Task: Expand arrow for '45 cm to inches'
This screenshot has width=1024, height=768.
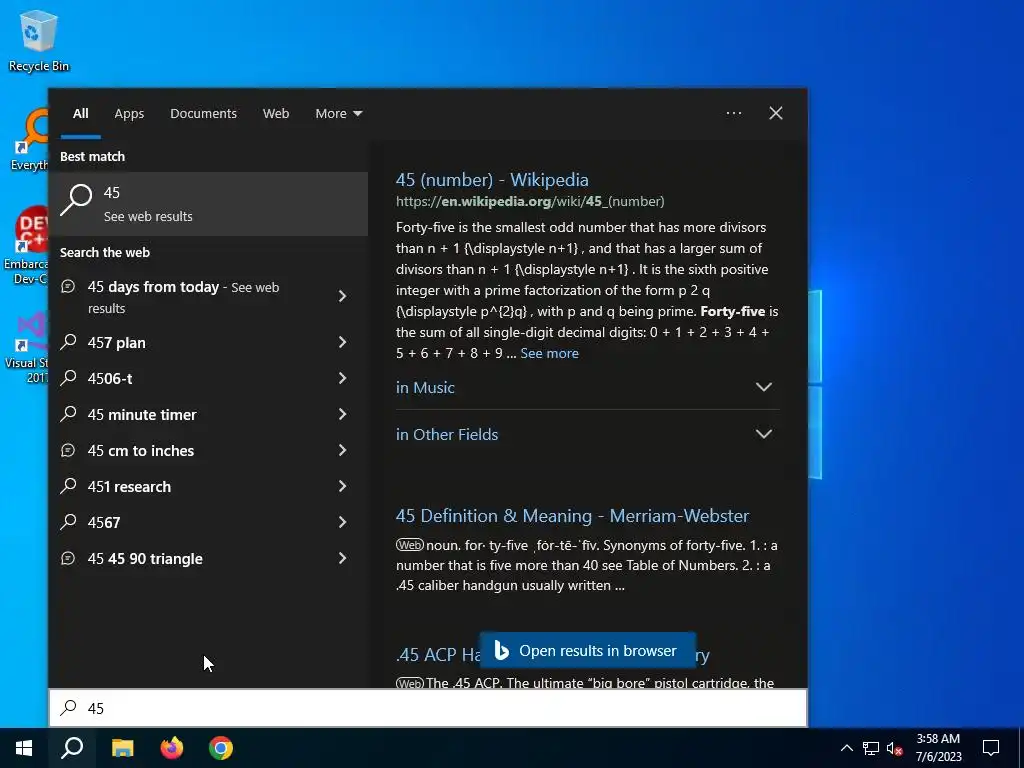Action: (342, 450)
